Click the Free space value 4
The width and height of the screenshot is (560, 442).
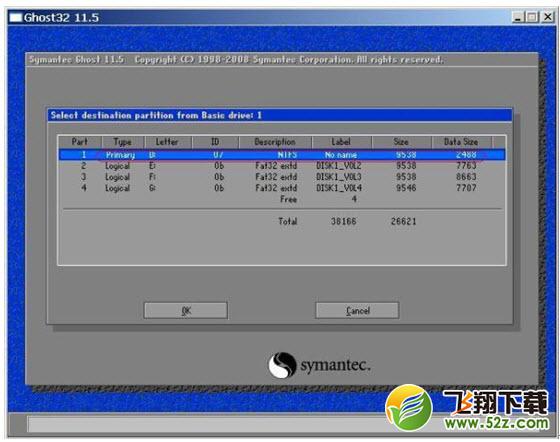click(354, 199)
